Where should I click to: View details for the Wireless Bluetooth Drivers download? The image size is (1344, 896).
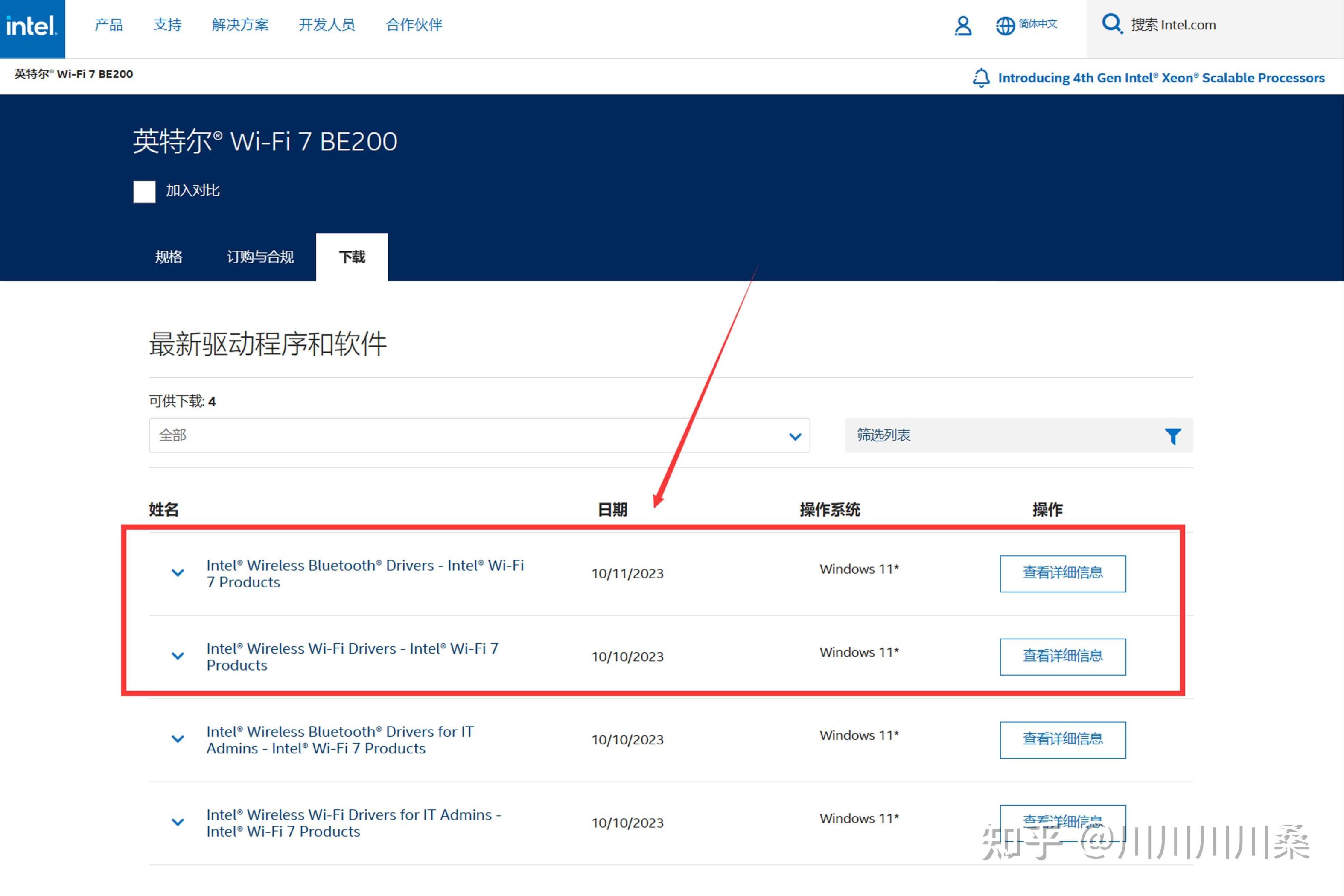click(1062, 573)
